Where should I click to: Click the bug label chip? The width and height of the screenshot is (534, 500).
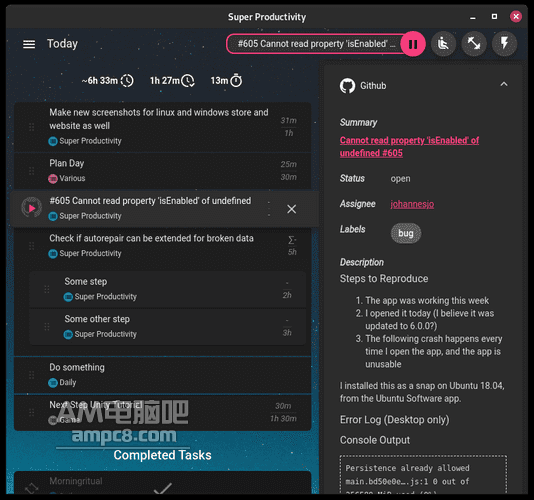(406, 233)
